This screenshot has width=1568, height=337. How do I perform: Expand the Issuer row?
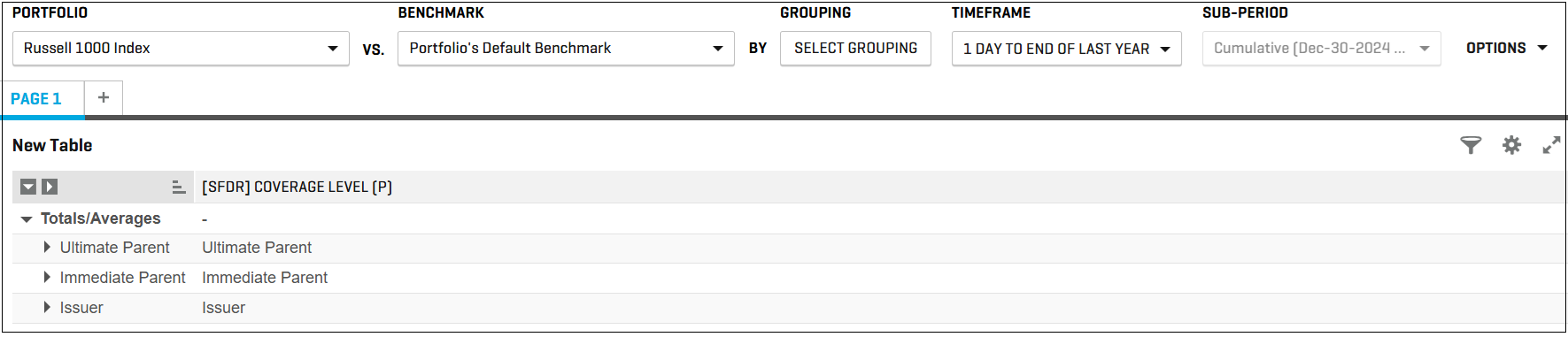[x=47, y=308]
